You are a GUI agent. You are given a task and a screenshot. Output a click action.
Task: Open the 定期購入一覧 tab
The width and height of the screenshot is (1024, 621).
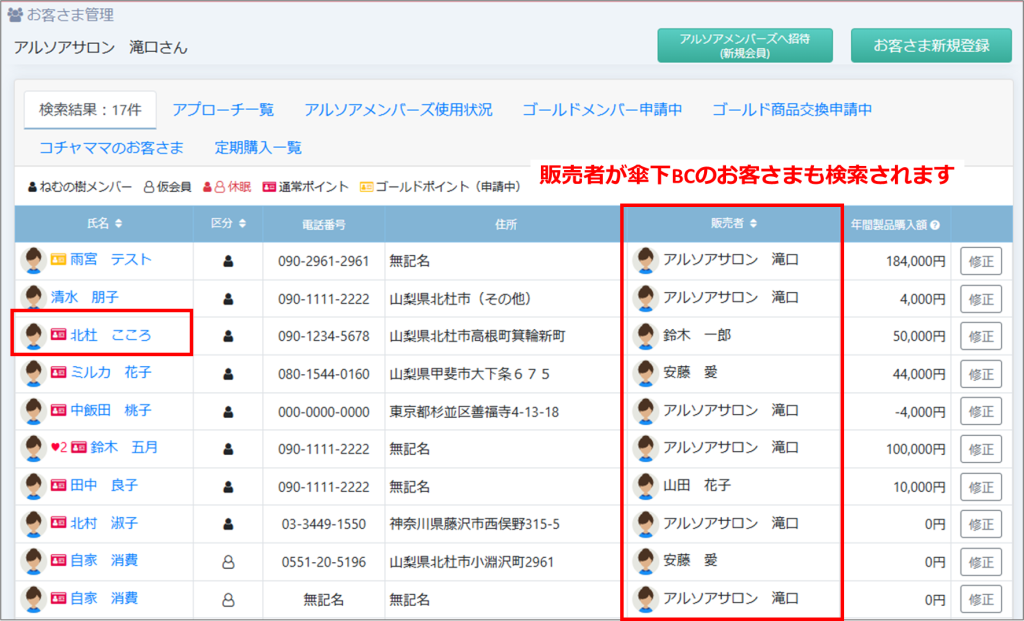click(258, 148)
